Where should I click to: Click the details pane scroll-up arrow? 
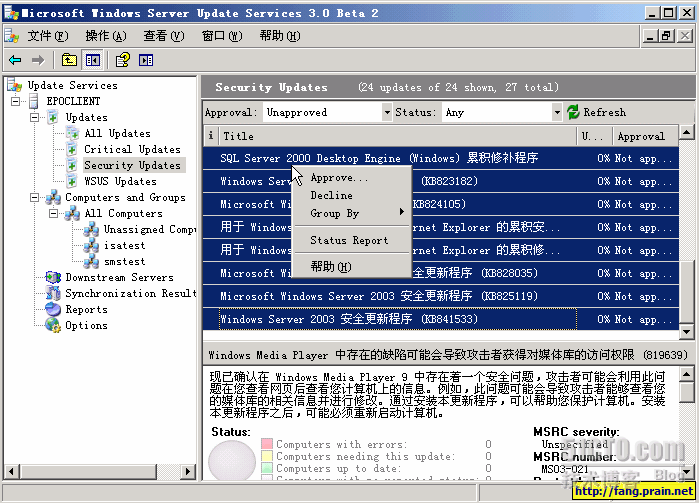(687, 374)
